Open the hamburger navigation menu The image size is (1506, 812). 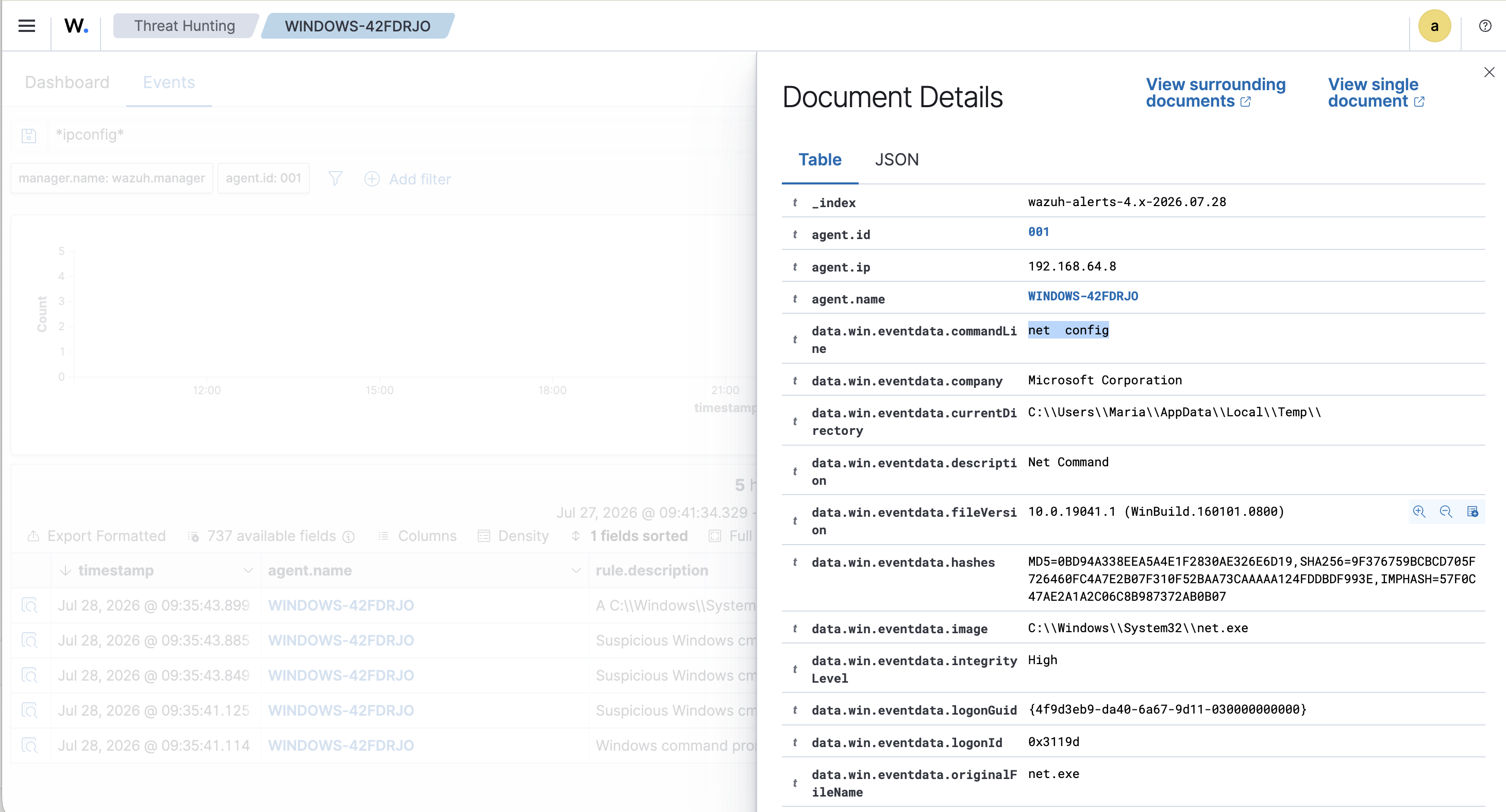click(x=27, y=26)
